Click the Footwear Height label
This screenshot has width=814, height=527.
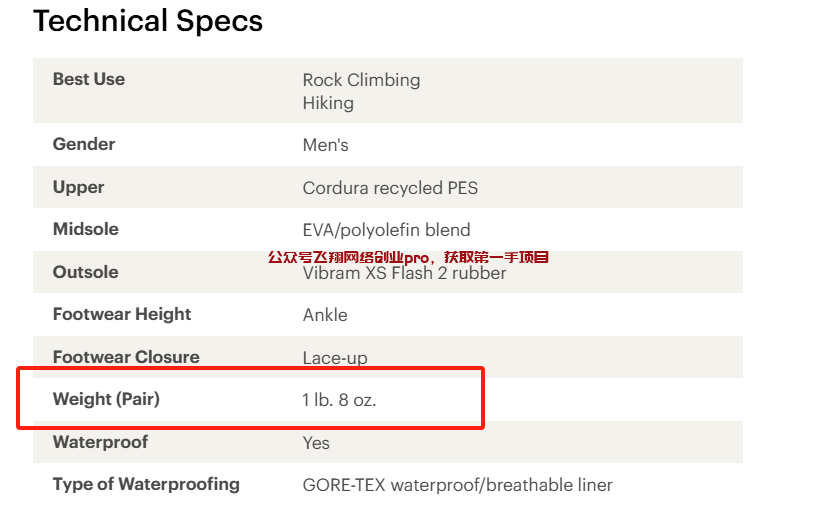pos(122,314)
